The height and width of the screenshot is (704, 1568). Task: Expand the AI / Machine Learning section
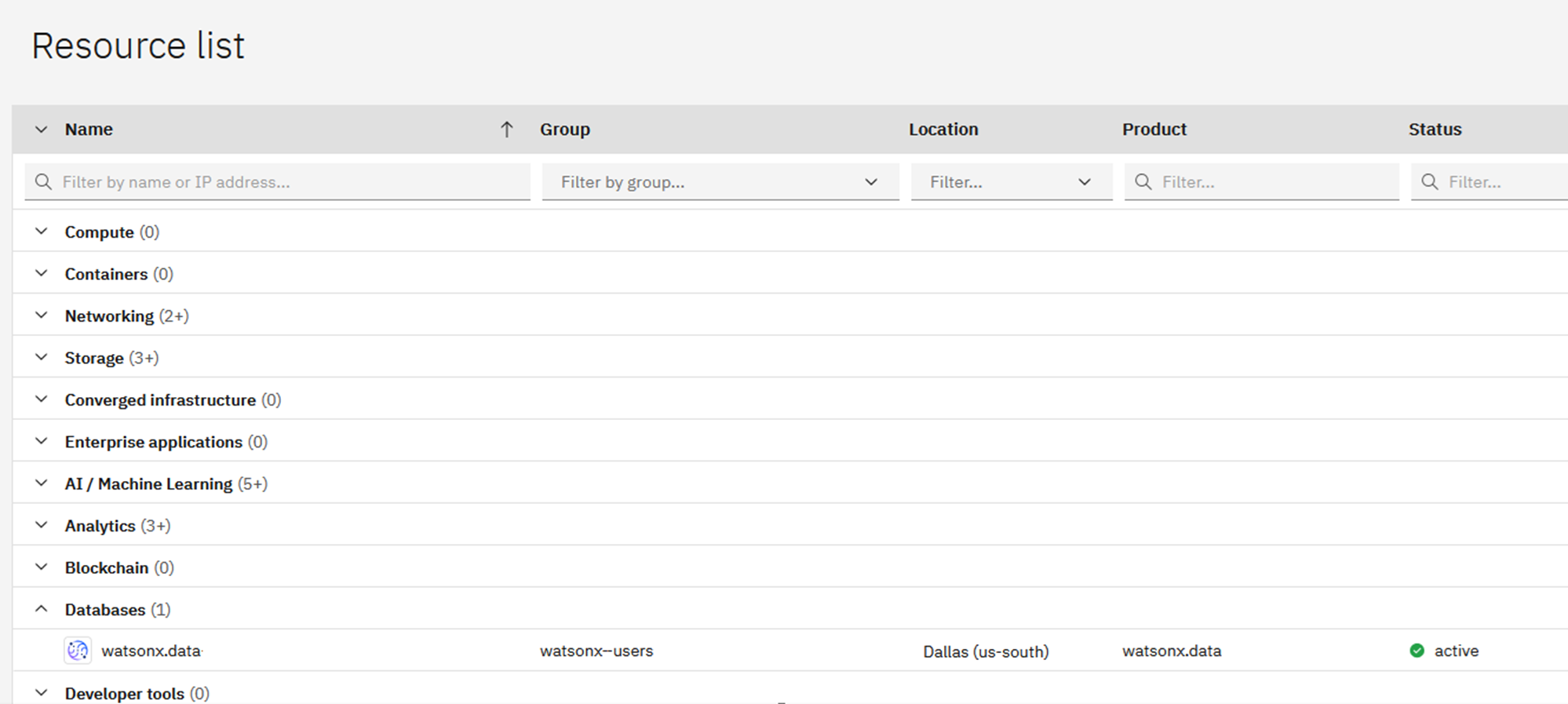[42, 483]
